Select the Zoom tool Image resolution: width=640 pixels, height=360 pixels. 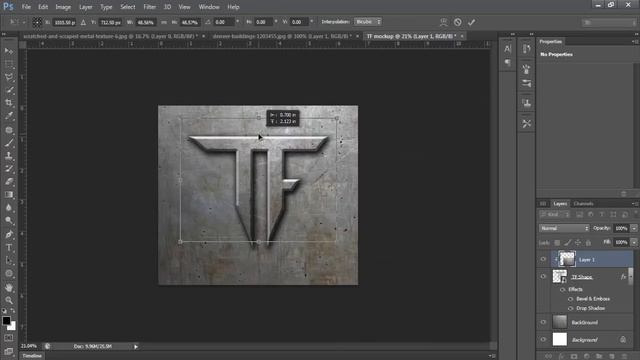(9, 300)
